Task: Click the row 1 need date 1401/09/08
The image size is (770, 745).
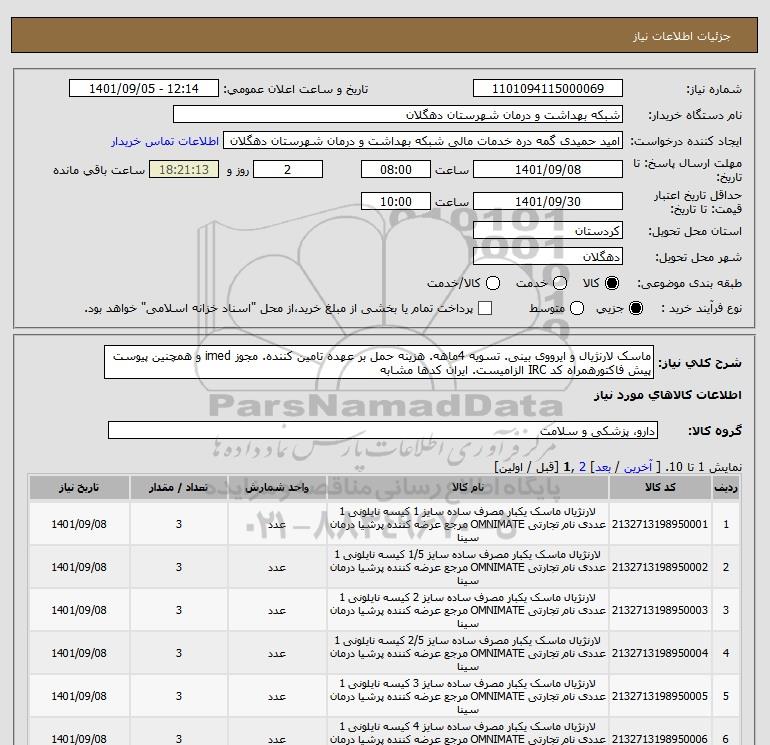Action: tap(79, 524)
